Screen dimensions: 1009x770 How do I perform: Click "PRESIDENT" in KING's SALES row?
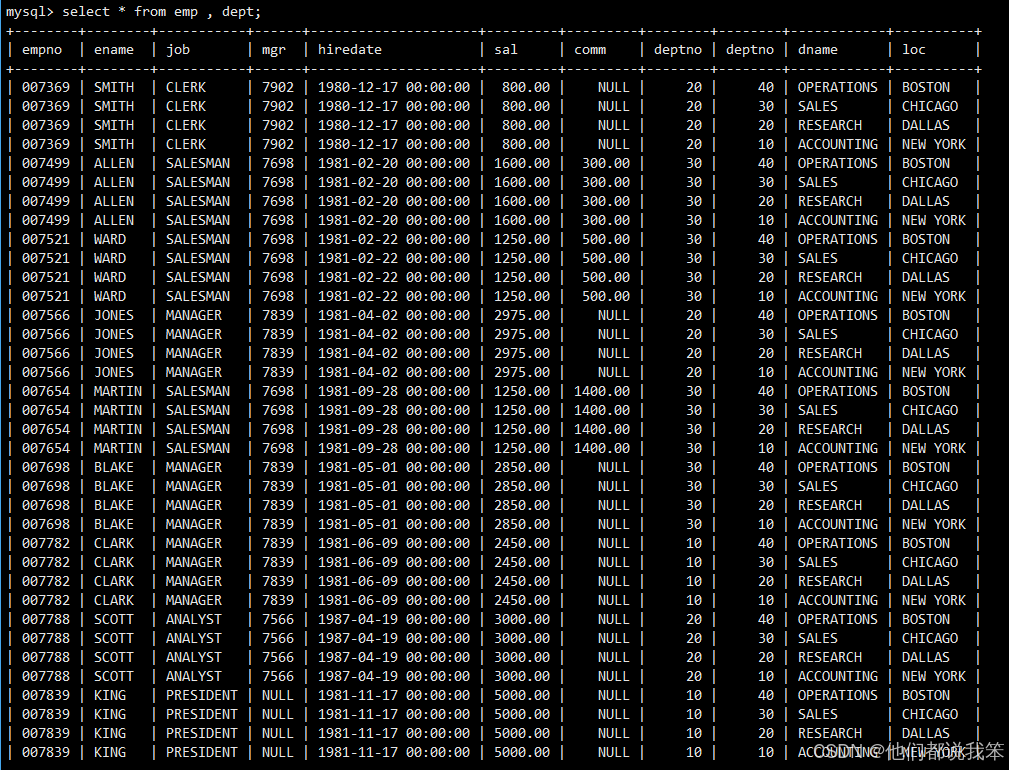pos(202,714)
